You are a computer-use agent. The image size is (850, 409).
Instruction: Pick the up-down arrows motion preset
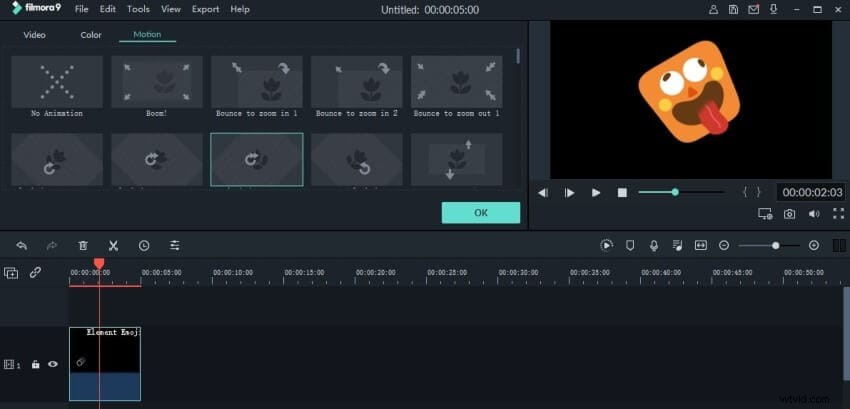[x=456, y=159]
